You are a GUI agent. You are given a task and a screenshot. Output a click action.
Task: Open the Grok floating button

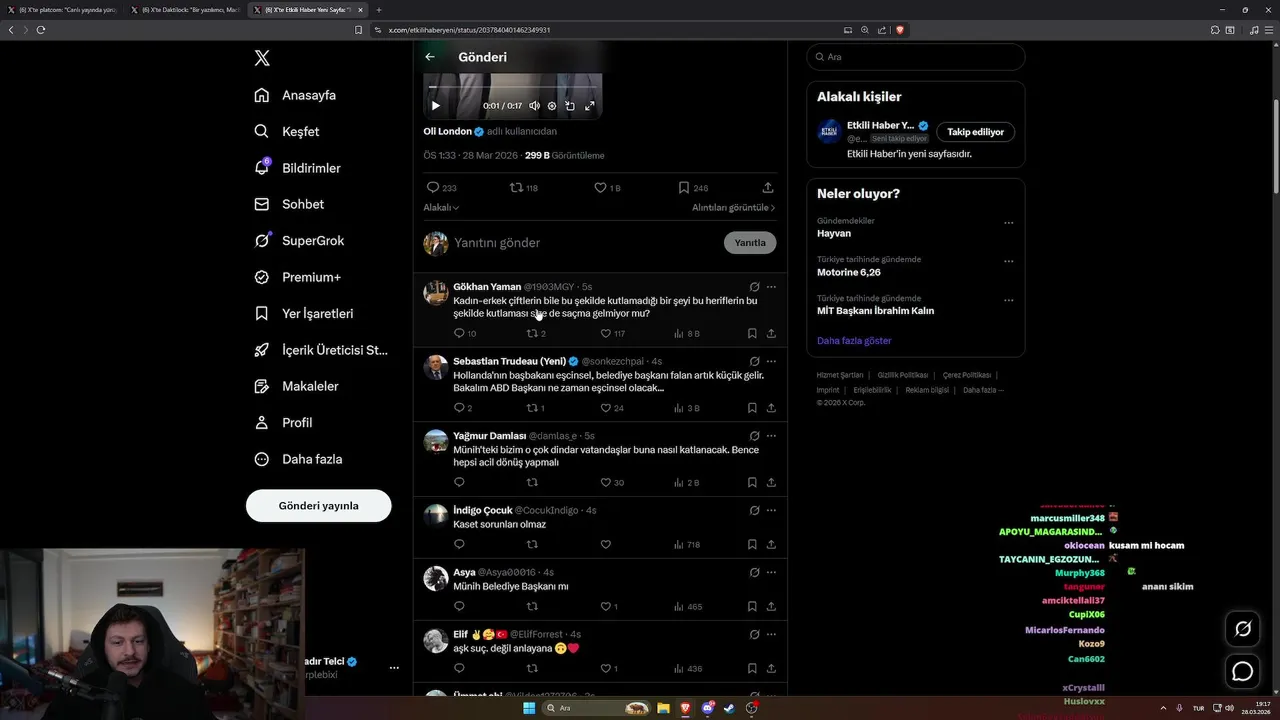tap(1243, 629)
